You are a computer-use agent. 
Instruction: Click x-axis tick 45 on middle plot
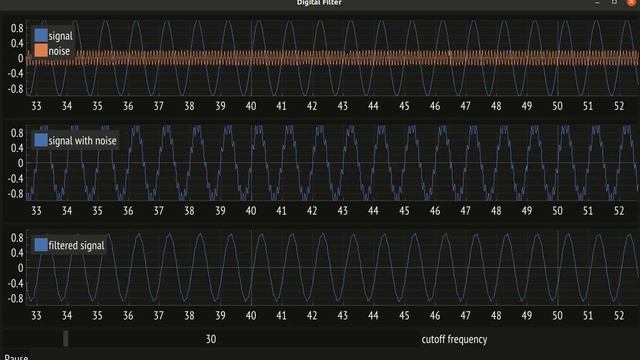point(404,211)
